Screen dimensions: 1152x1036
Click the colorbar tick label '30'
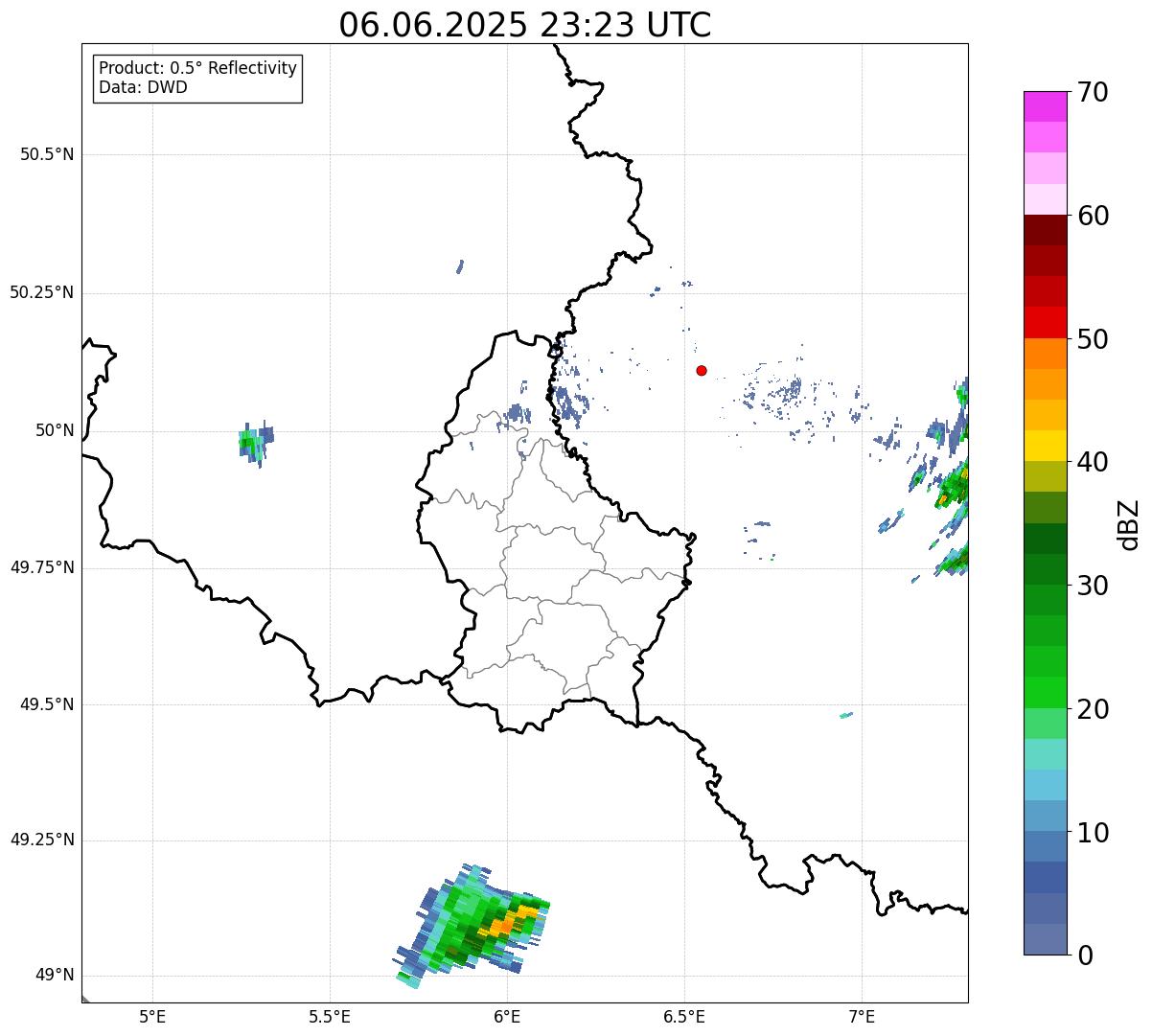(1093, 586)
